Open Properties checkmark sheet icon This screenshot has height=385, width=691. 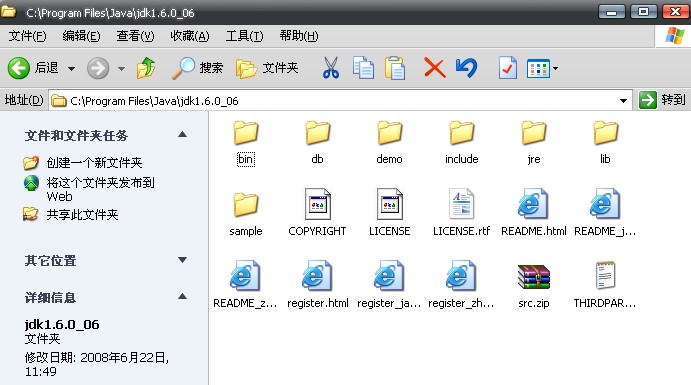508,68
